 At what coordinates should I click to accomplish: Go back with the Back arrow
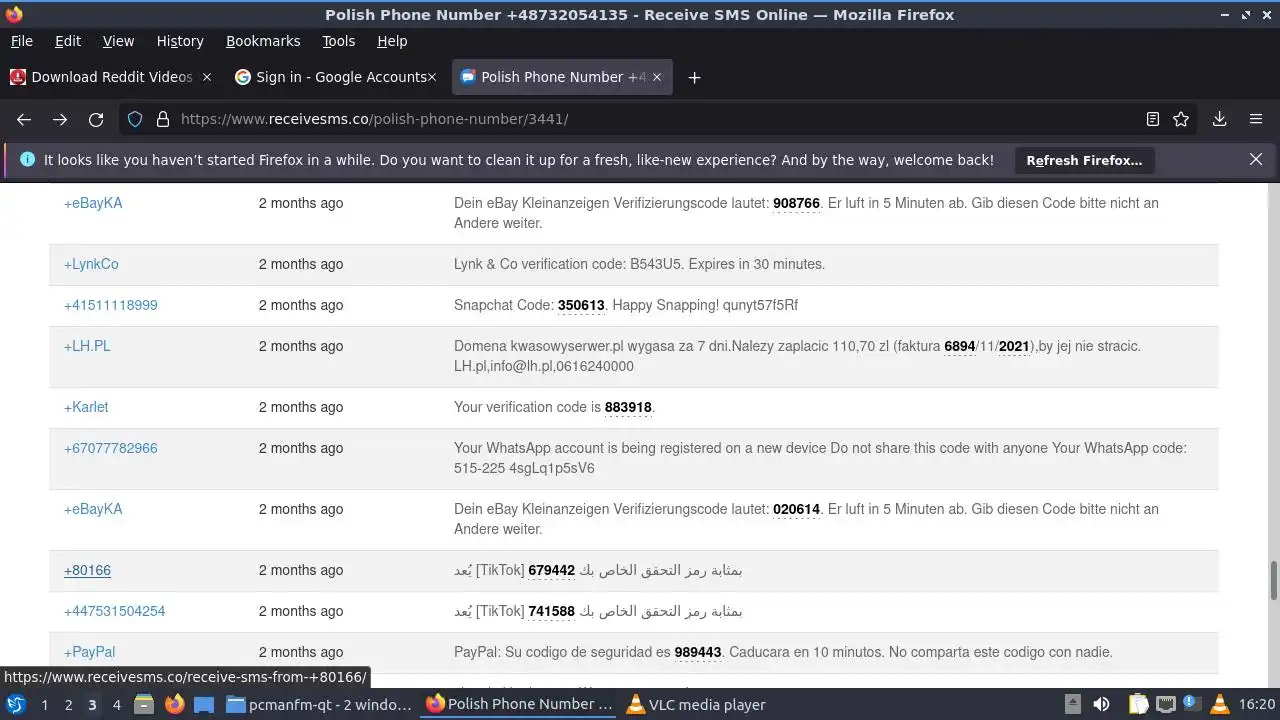(24, 119)
